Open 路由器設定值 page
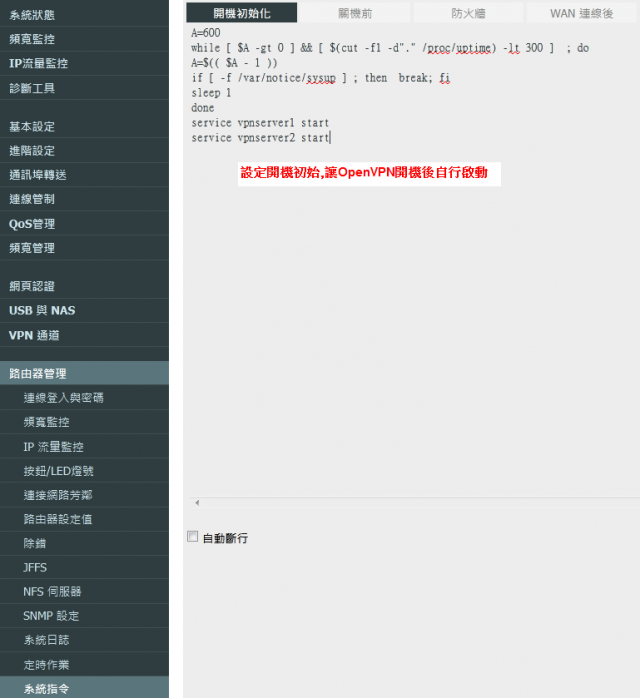This screenshot has height=699, width=640. coord(84,519)
